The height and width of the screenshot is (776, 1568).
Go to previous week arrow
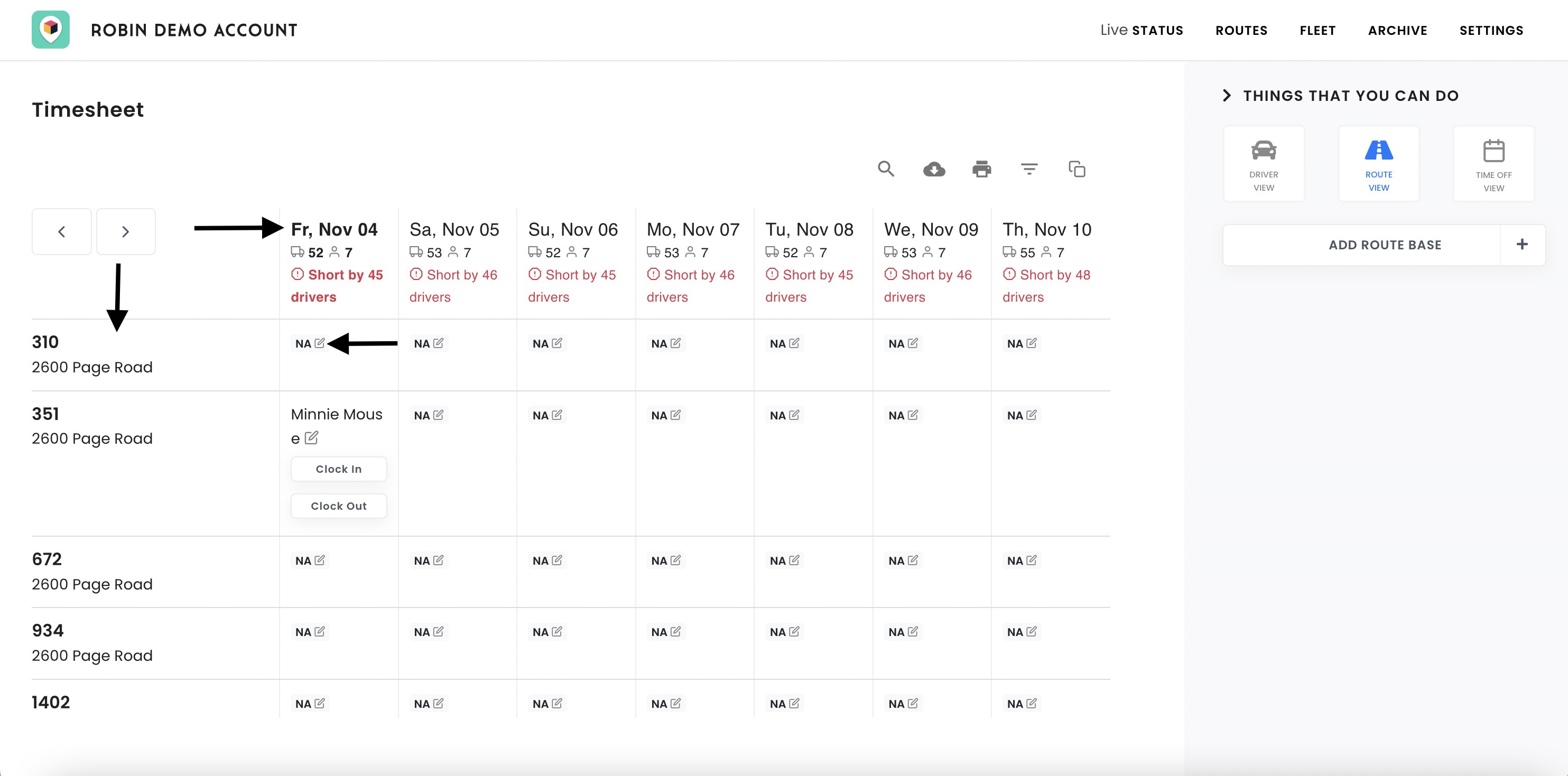coord(61,231)
